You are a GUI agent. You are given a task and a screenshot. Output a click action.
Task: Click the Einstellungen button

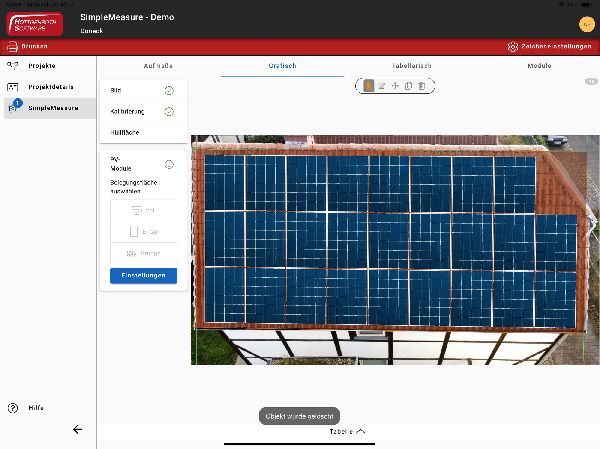coord(143,276)
